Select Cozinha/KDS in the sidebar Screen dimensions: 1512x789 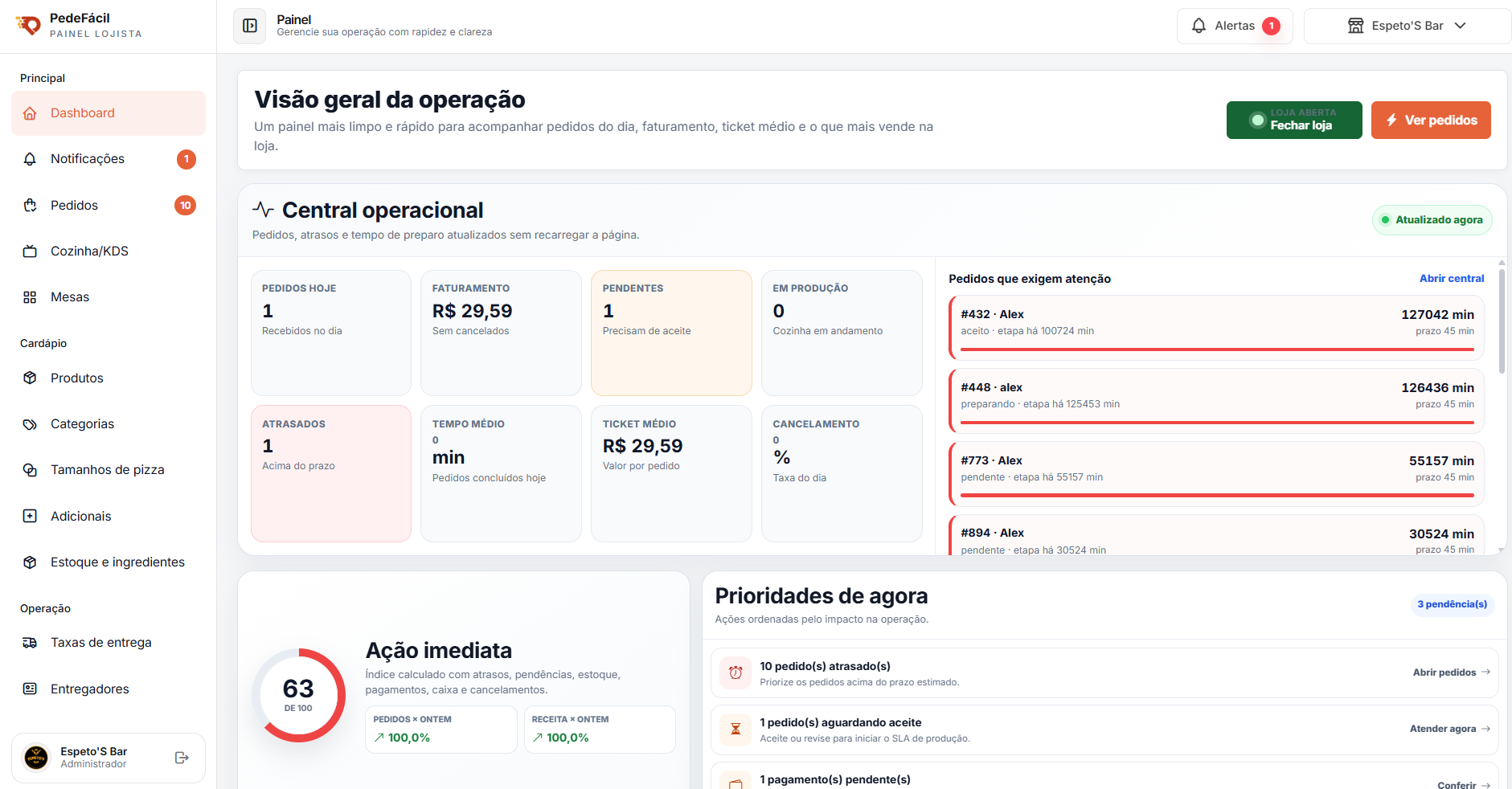(109, 251)
